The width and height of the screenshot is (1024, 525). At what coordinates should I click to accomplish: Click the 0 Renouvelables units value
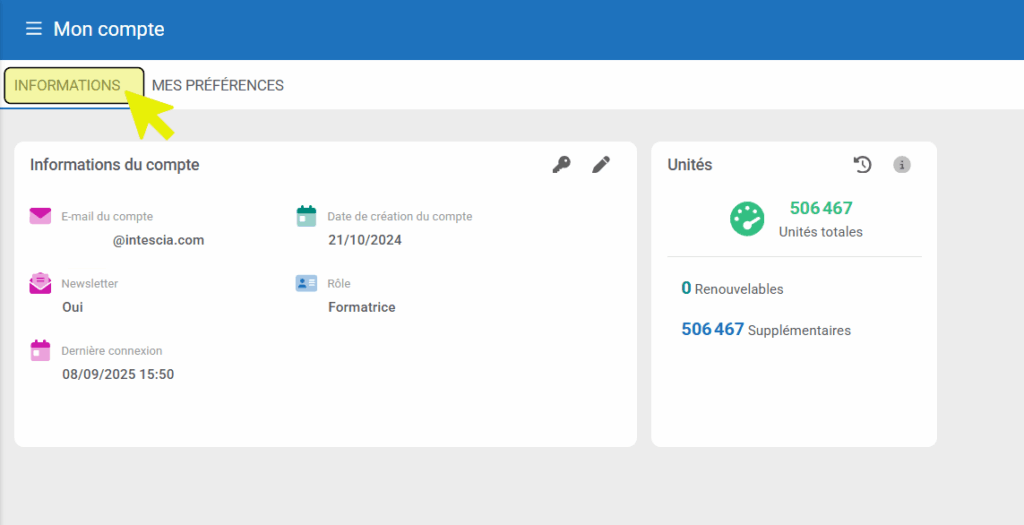pyautogui.click(x=686, y=288)
